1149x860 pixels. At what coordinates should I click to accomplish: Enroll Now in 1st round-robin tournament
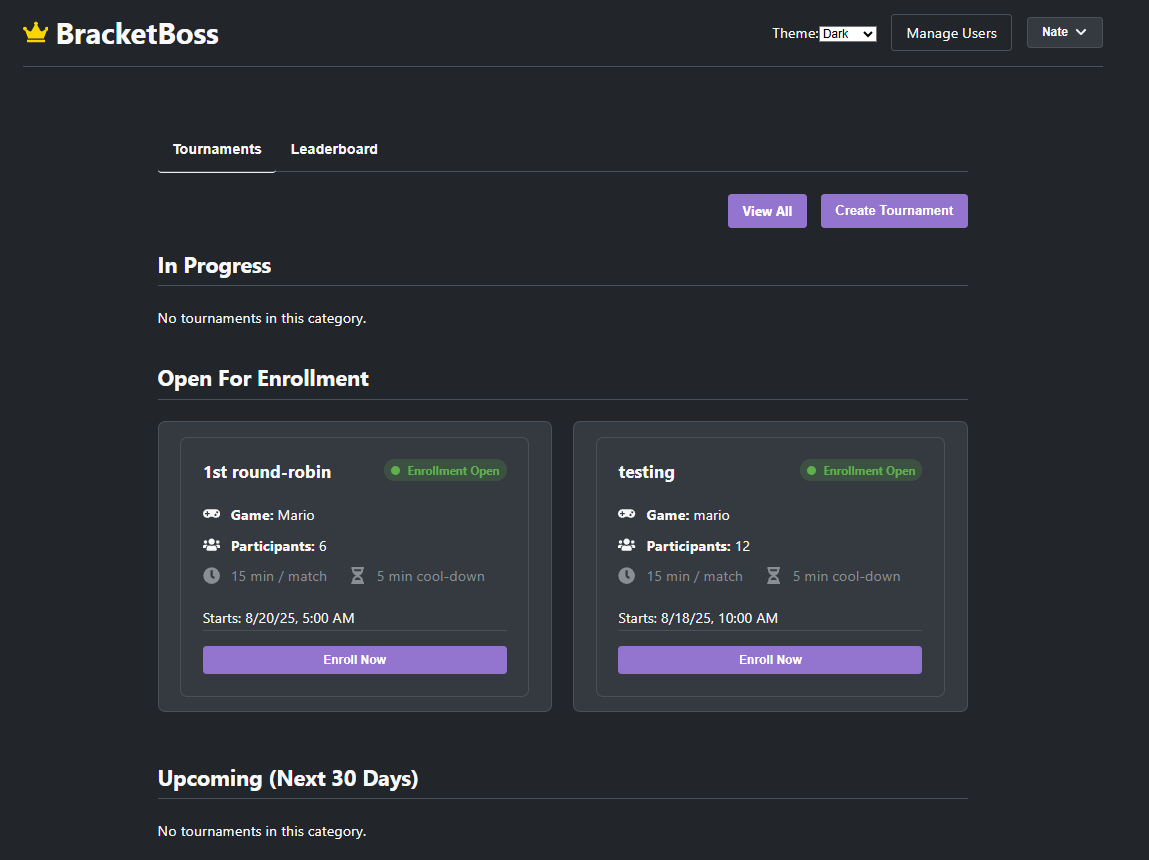(355, 660)
